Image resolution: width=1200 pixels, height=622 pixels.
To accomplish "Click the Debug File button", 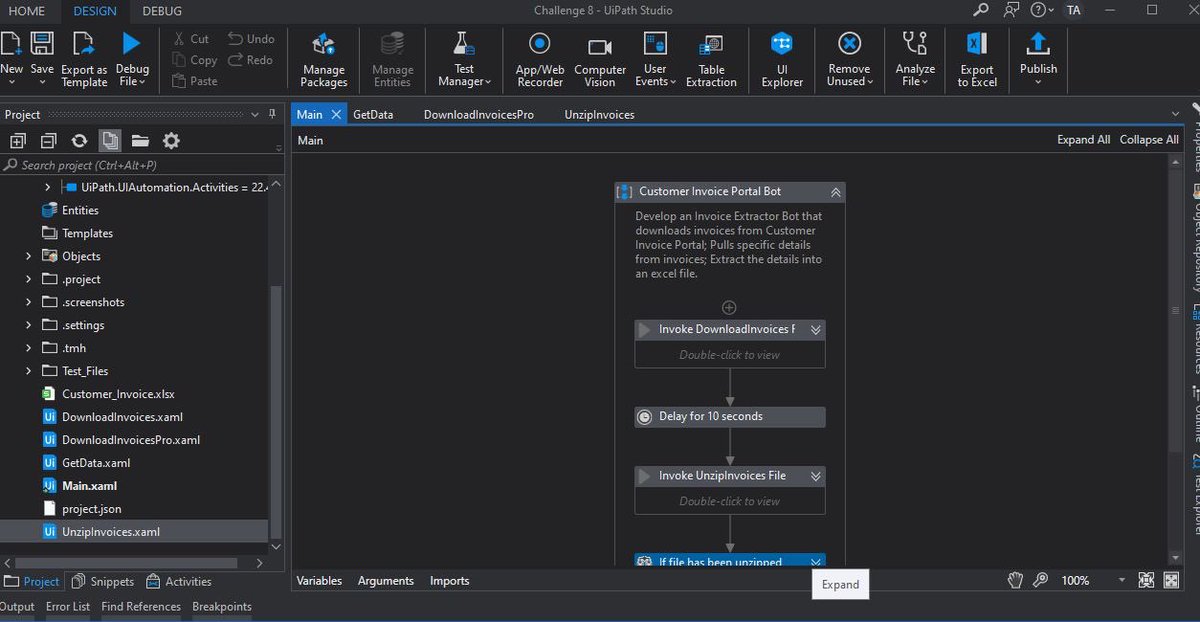I will point(132,59).
